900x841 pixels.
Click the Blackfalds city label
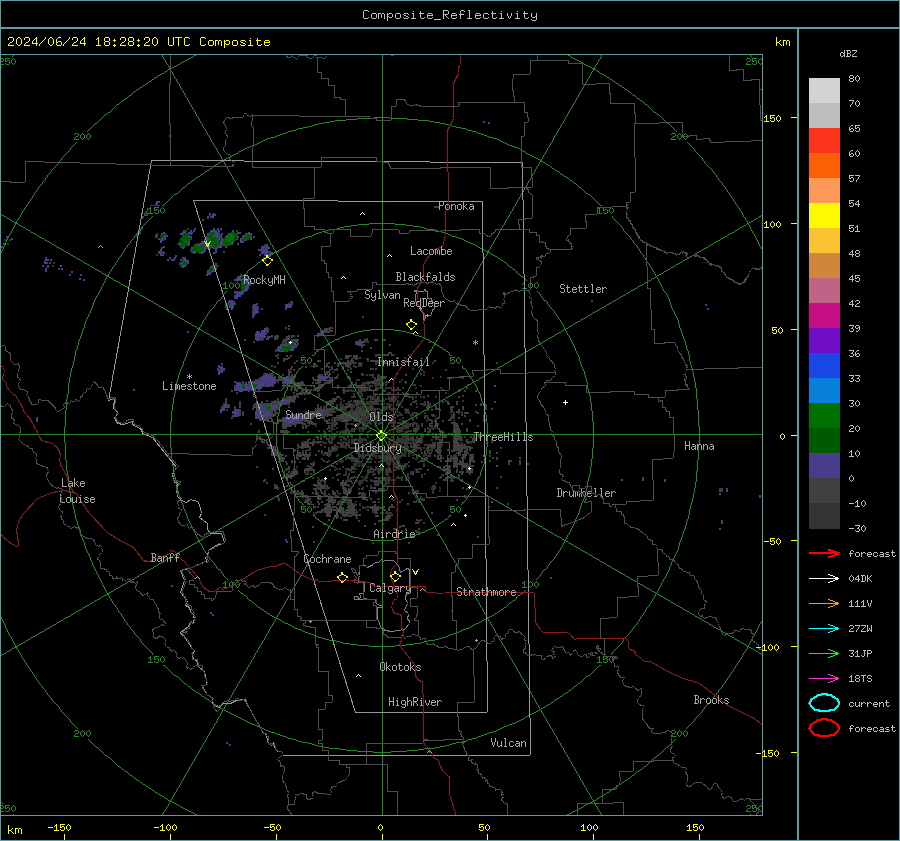pyautogui.click(x=425, y=277)
